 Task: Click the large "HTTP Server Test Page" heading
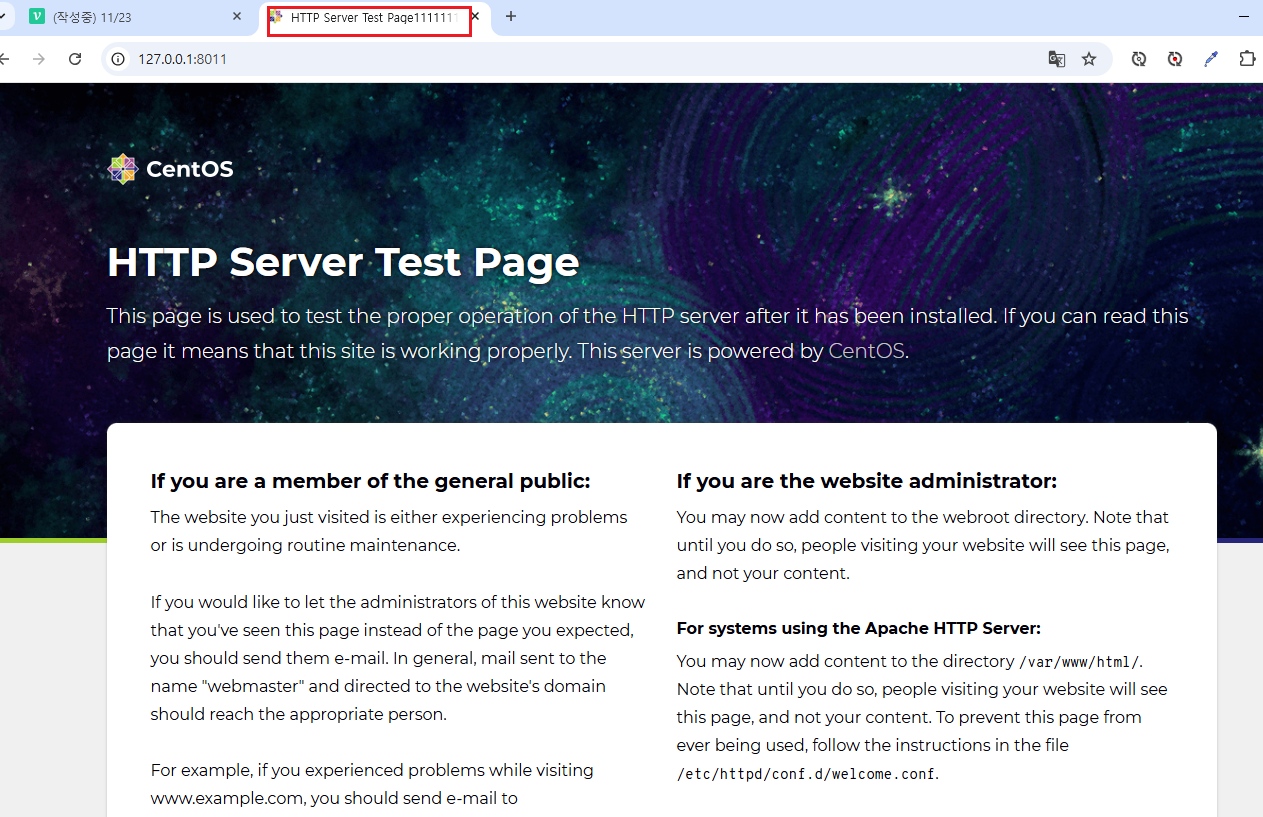pos(343,262)
